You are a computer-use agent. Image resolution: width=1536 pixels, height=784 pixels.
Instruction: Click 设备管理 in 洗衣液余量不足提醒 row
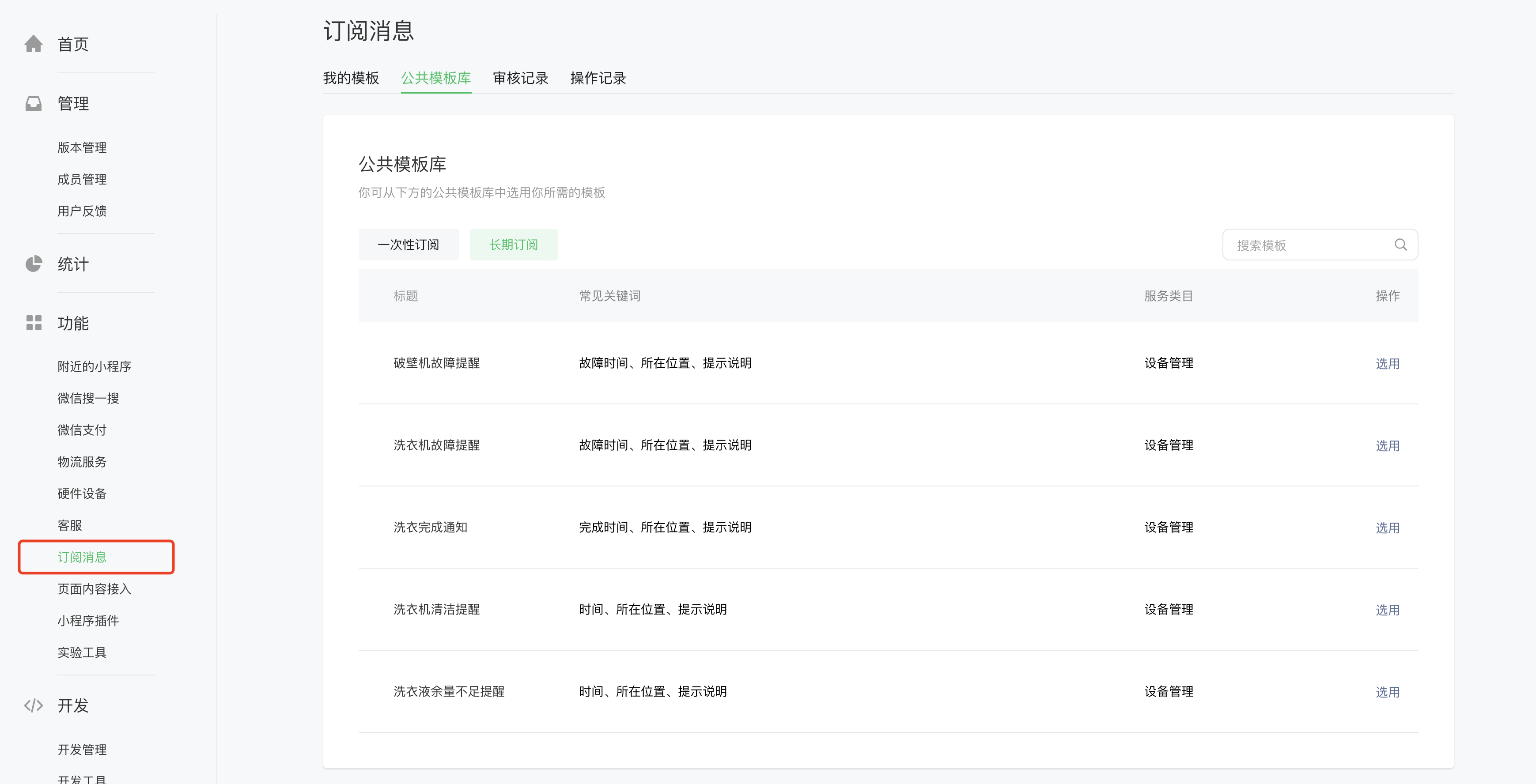tap(1169, 692)
